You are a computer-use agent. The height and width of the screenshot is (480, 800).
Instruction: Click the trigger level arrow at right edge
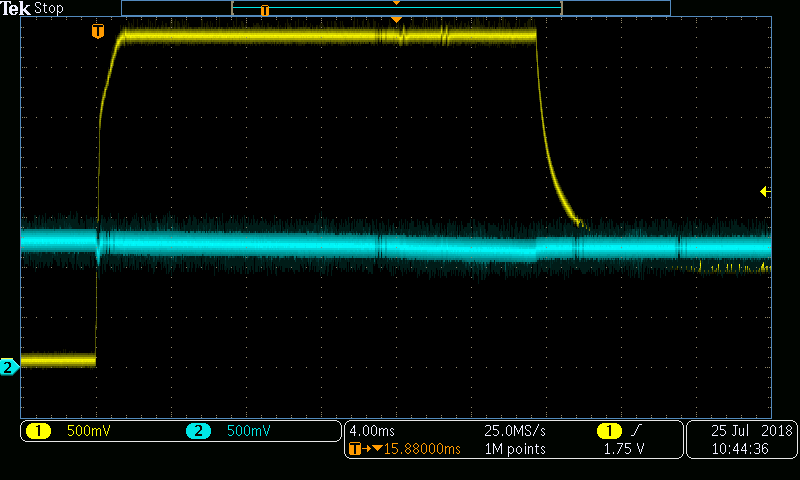point(765,191)
